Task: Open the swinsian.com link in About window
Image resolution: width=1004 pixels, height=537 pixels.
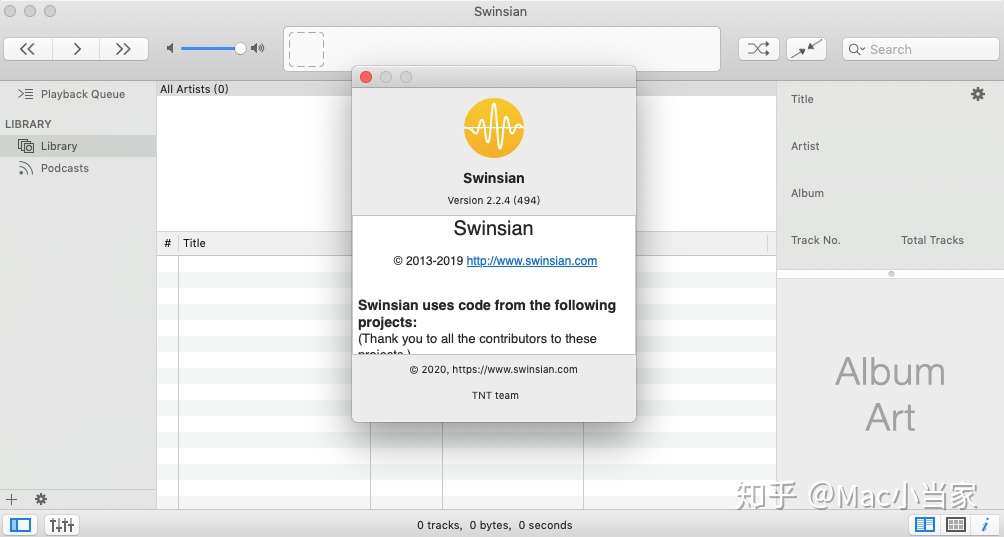Action: (x=531, y=260)
